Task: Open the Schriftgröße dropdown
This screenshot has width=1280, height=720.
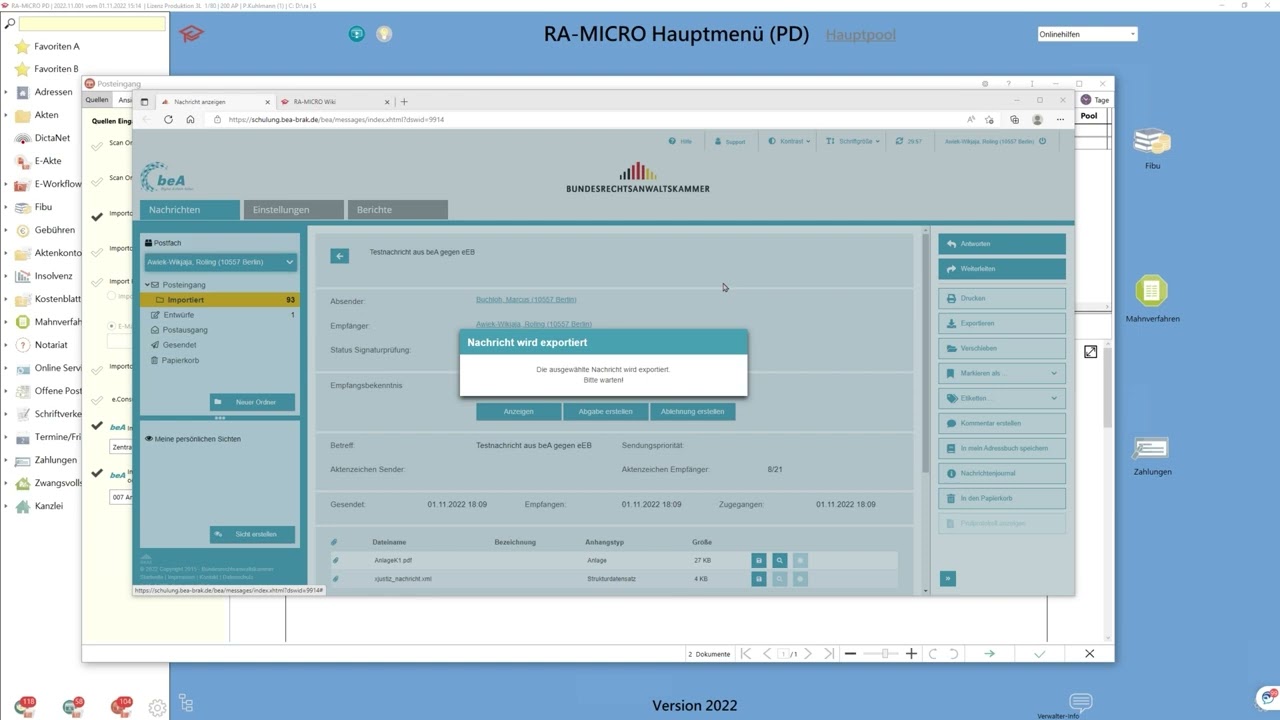Action: 853,141
